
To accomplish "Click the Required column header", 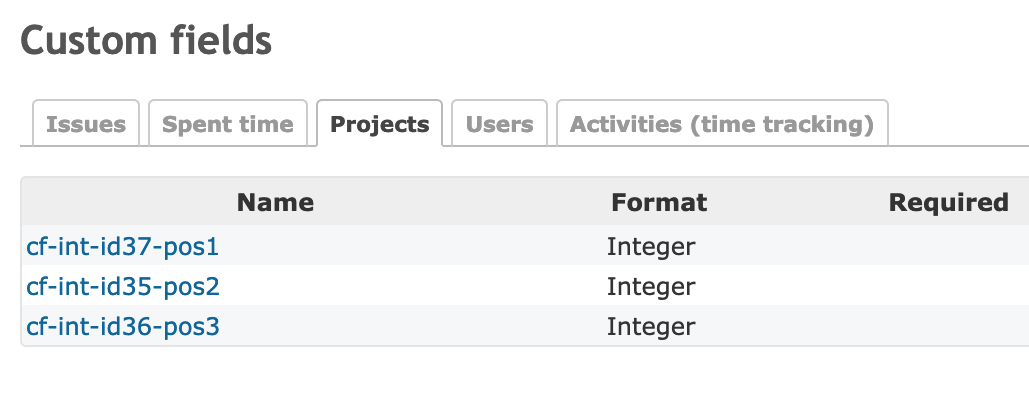I will pos(948,203).
